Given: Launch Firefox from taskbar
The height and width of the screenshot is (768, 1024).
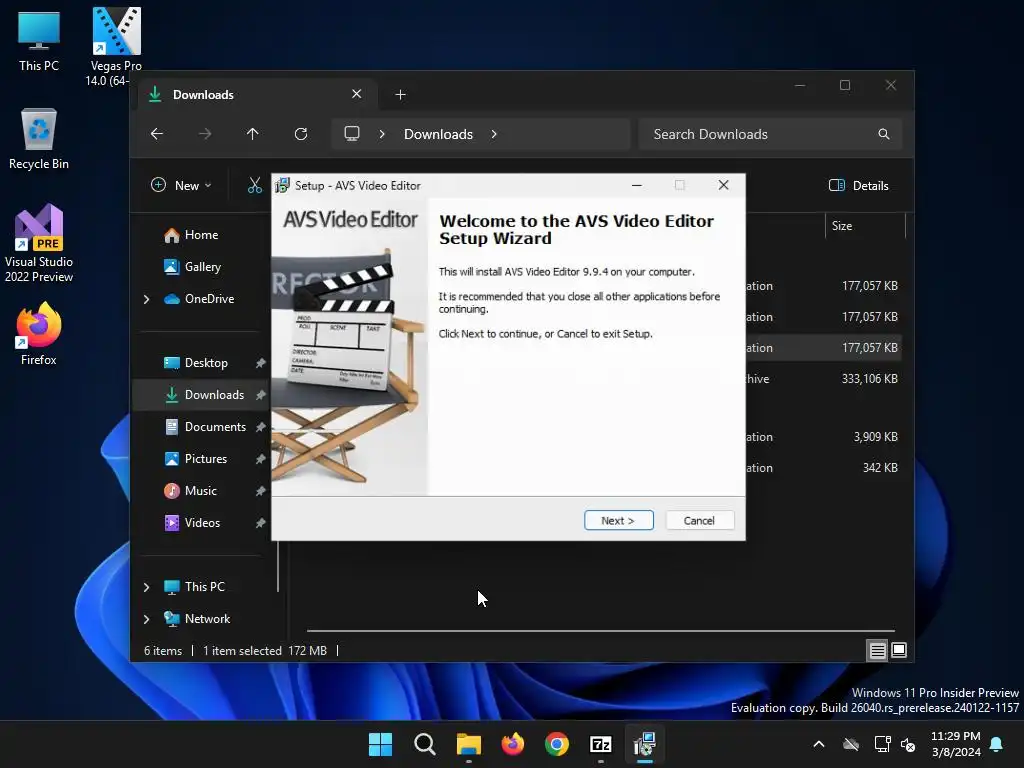Looking at the screenshot, I should (x=513, y=744).
